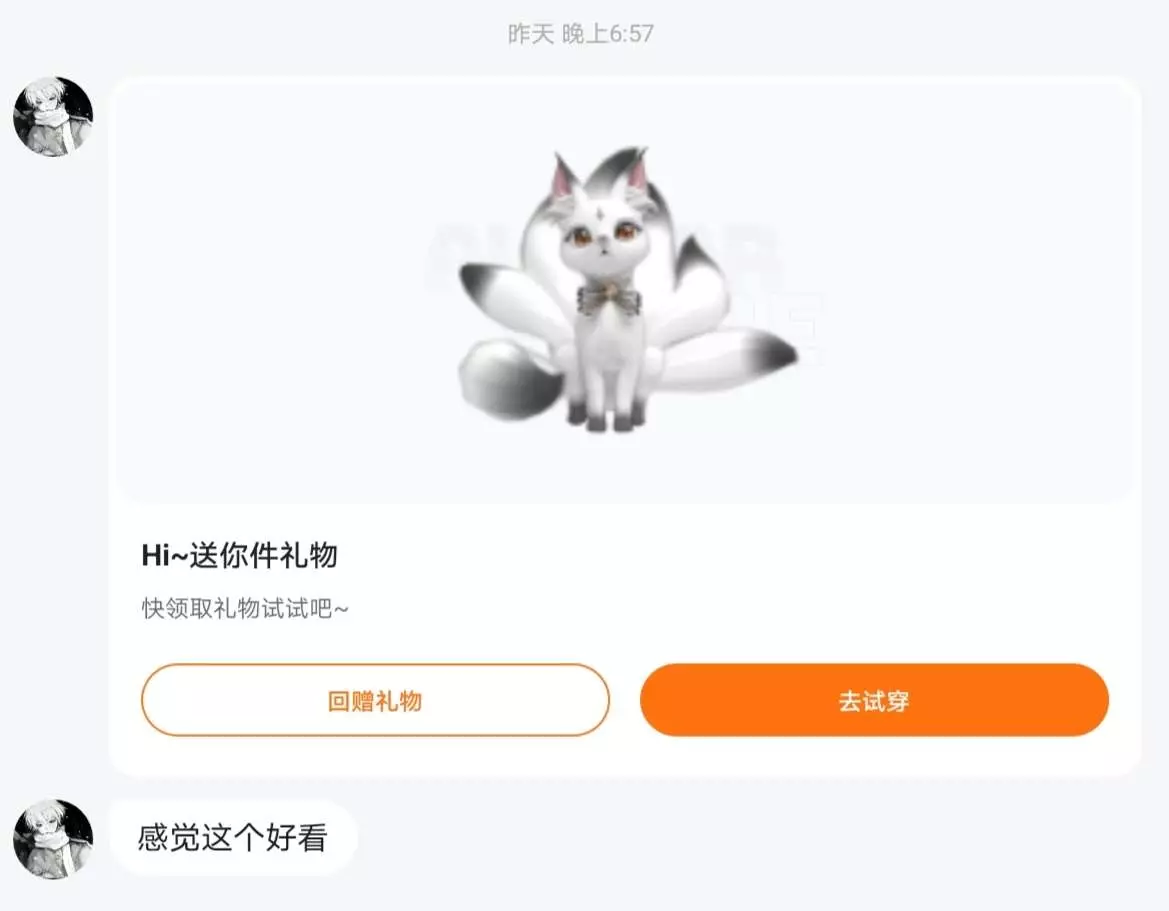View the nine-tailed fox gift image
The height and width of the screenshot is (911, 1169).
626,289
